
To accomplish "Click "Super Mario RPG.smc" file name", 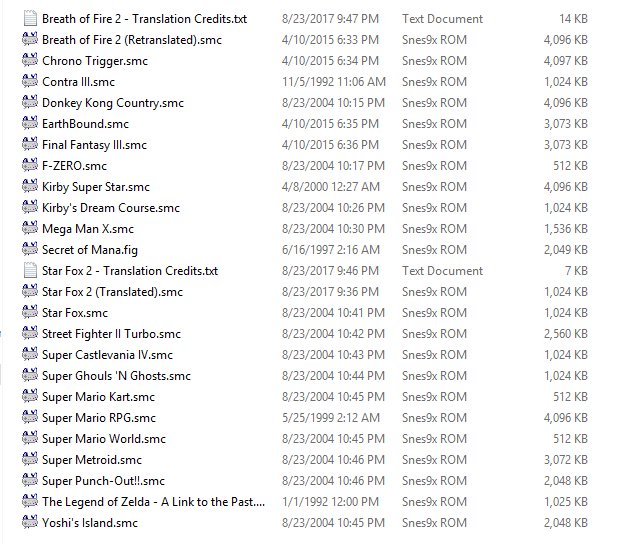I will coord(99,418).
